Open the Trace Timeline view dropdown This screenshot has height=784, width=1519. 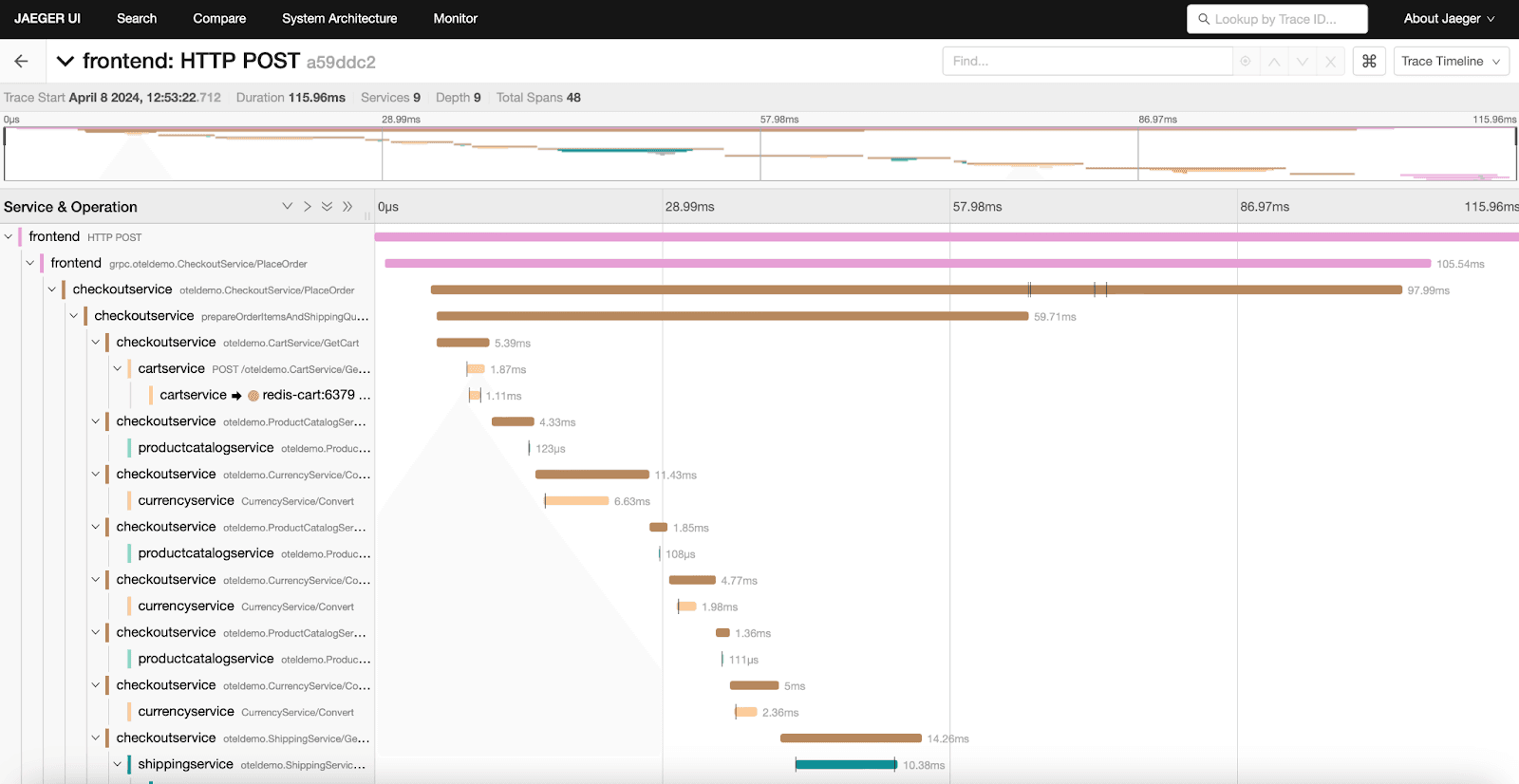point(1451,62)
